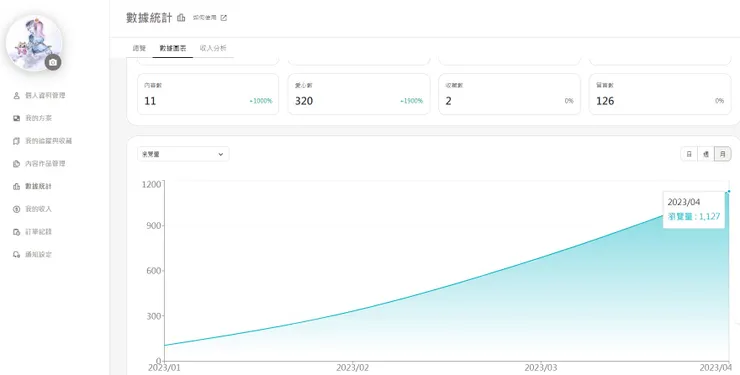Click the 內容數 card label

153,85
